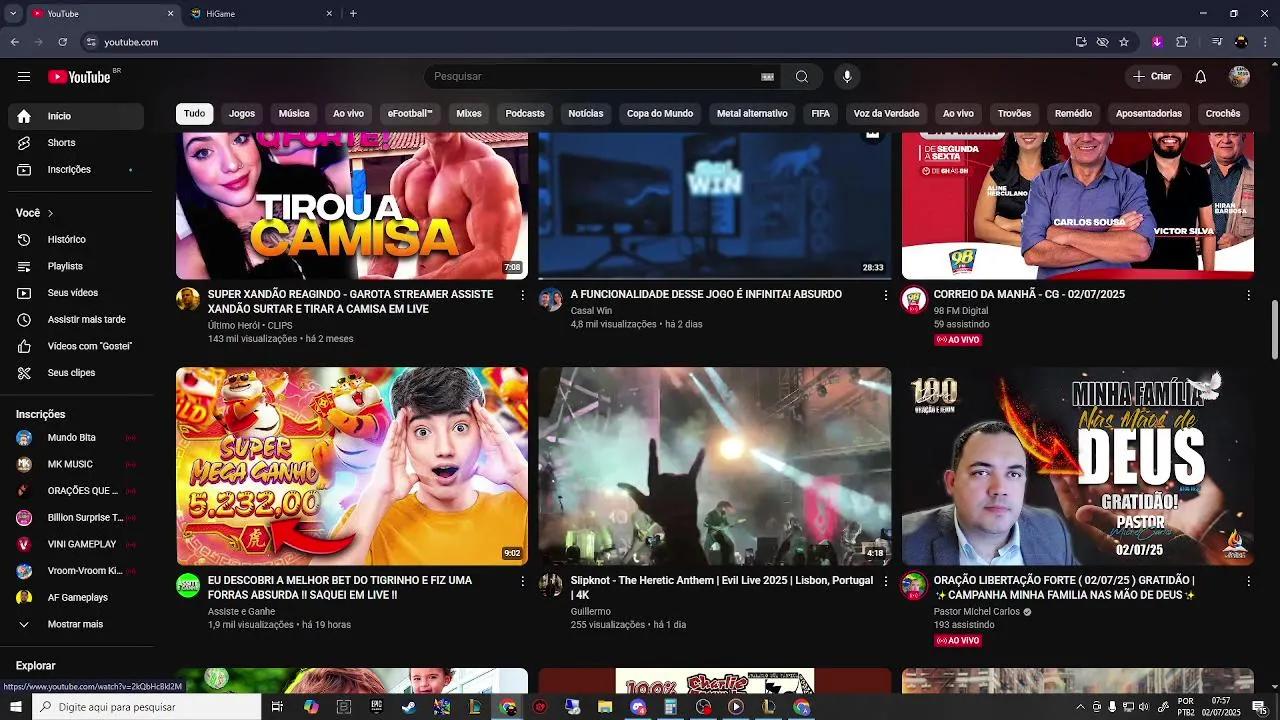This screenshot has height=720, width=1280.
Task: Open MK MUSIC channel subscription
Action: (x=76, y=464)
